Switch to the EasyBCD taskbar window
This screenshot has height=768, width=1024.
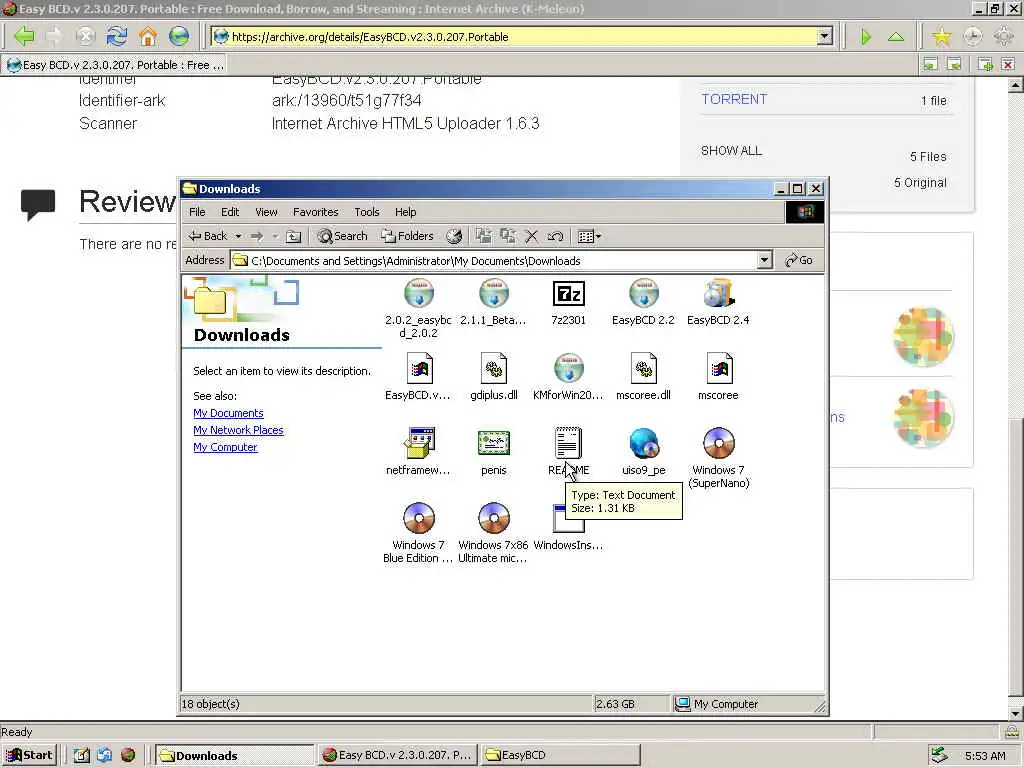pyautogui.click(x=560, y=756)
